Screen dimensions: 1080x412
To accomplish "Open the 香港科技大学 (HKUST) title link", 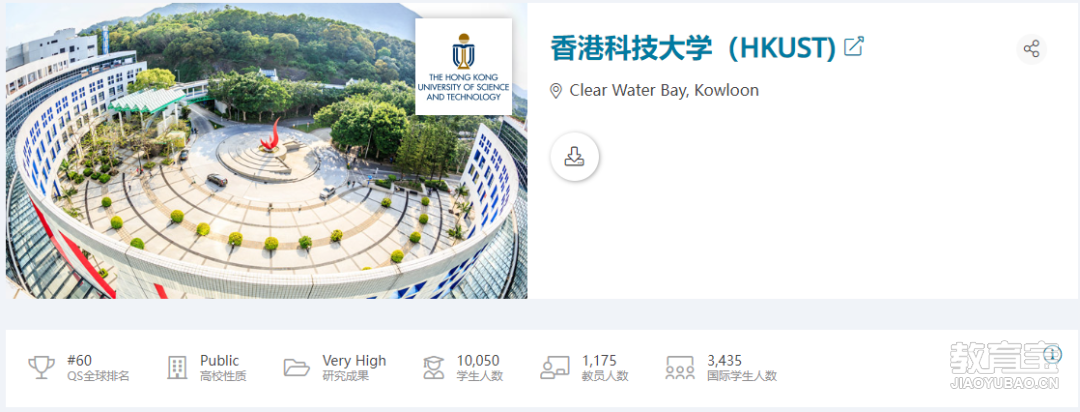I will (x=693, y=48).
